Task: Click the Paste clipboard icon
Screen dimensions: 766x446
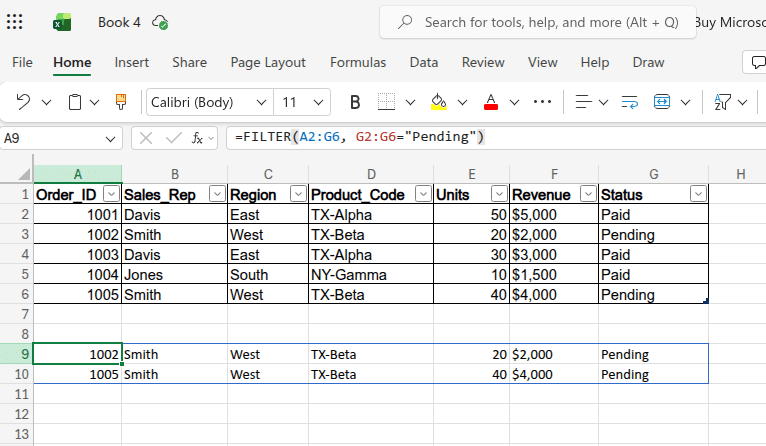Action: click(x=75, y=102)
